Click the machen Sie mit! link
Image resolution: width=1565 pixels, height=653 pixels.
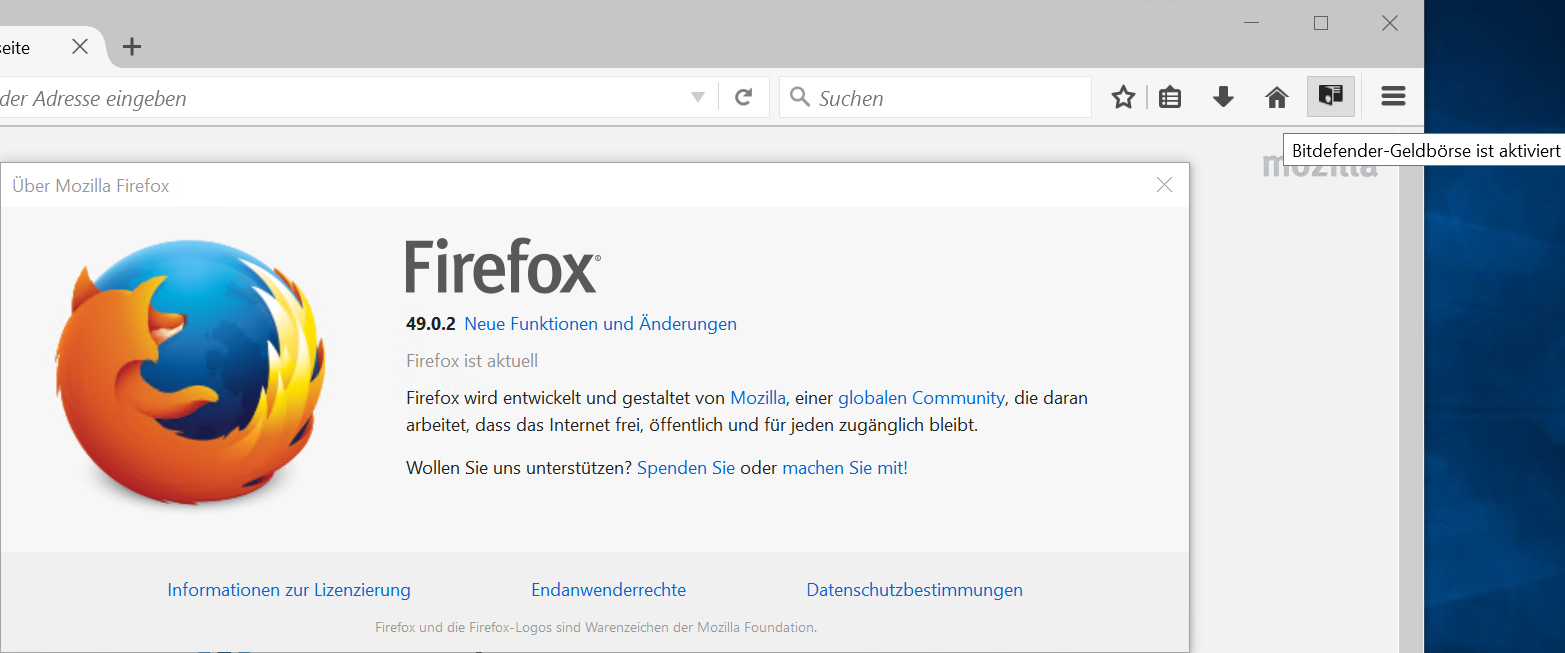[845, 468]
